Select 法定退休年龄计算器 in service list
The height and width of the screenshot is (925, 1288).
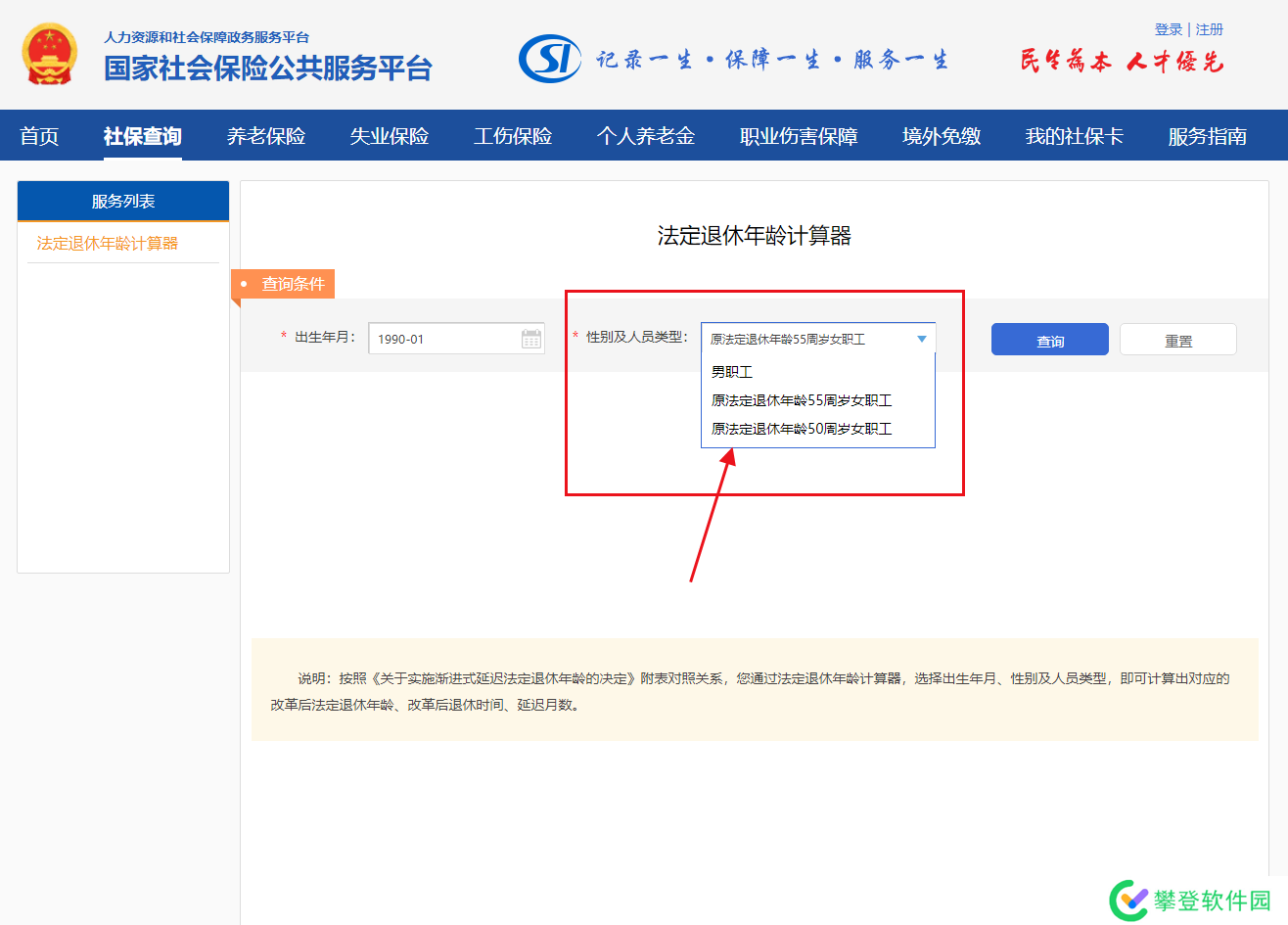click(108, 244)
